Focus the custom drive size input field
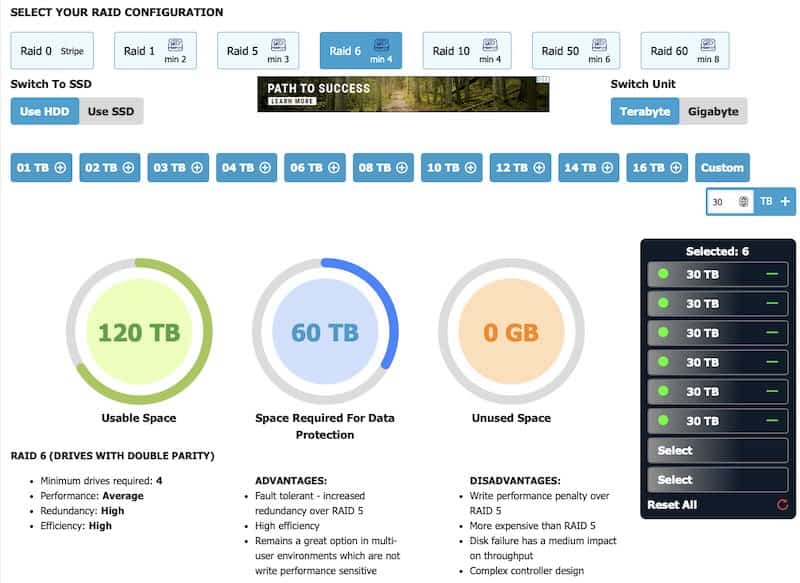800x583 pixels. coord(723,201)
